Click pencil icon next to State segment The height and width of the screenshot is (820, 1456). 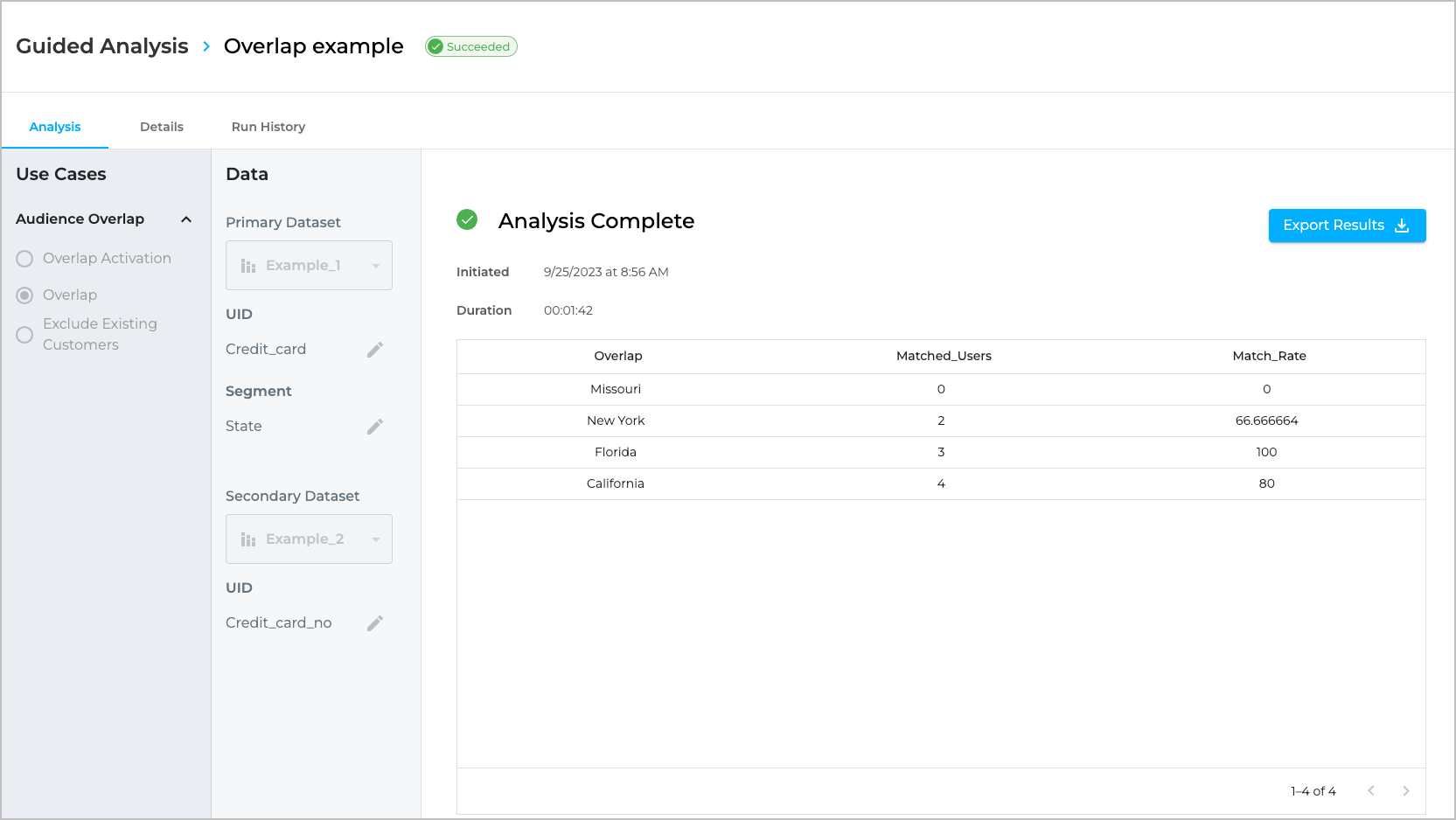375,427
